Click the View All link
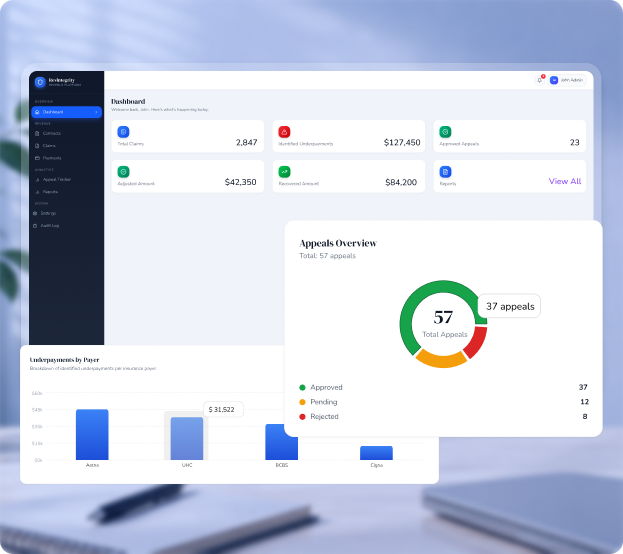Screen dimensions: 623x554 [565, 181]
